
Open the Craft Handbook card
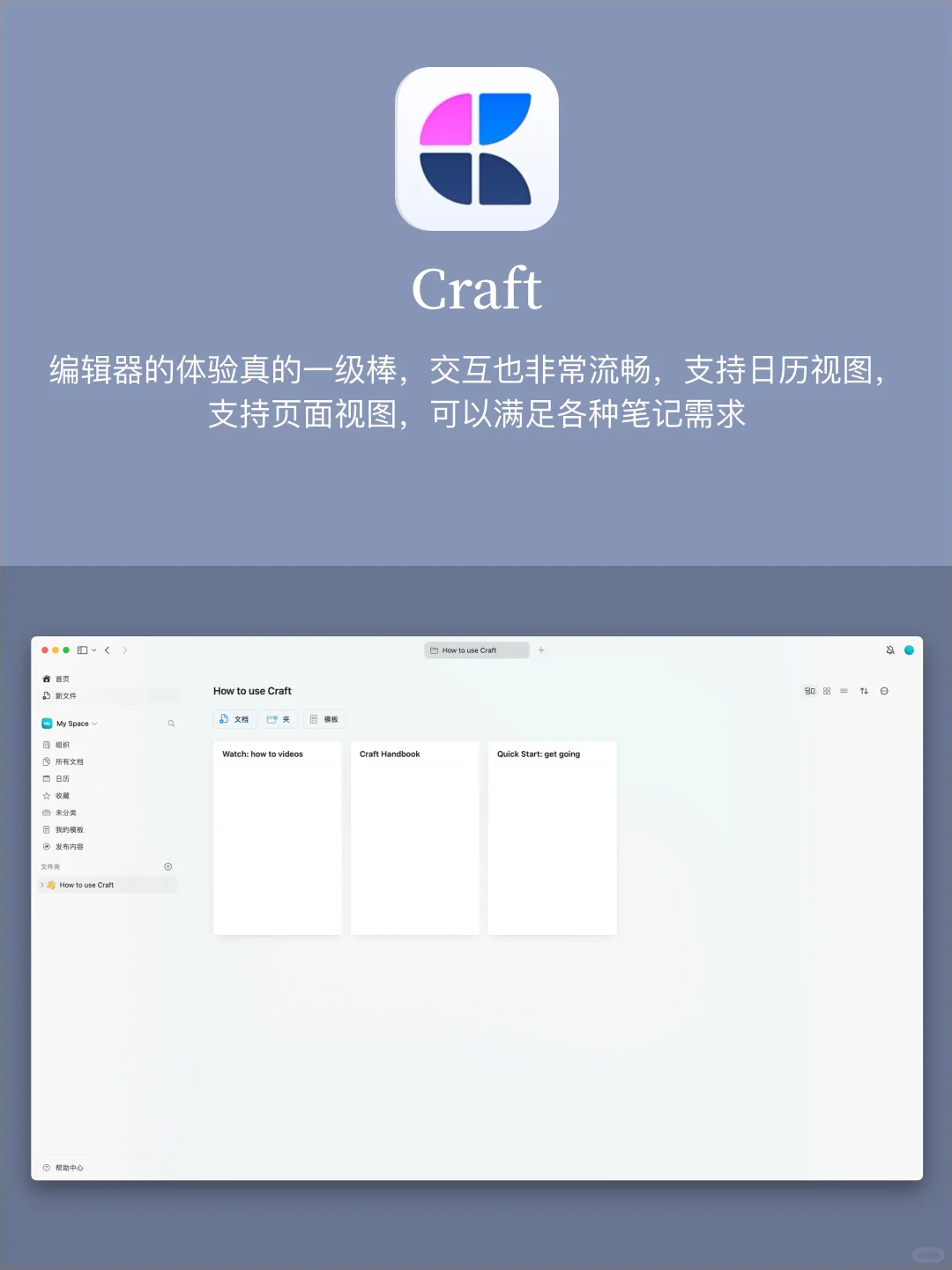(414, 837)
